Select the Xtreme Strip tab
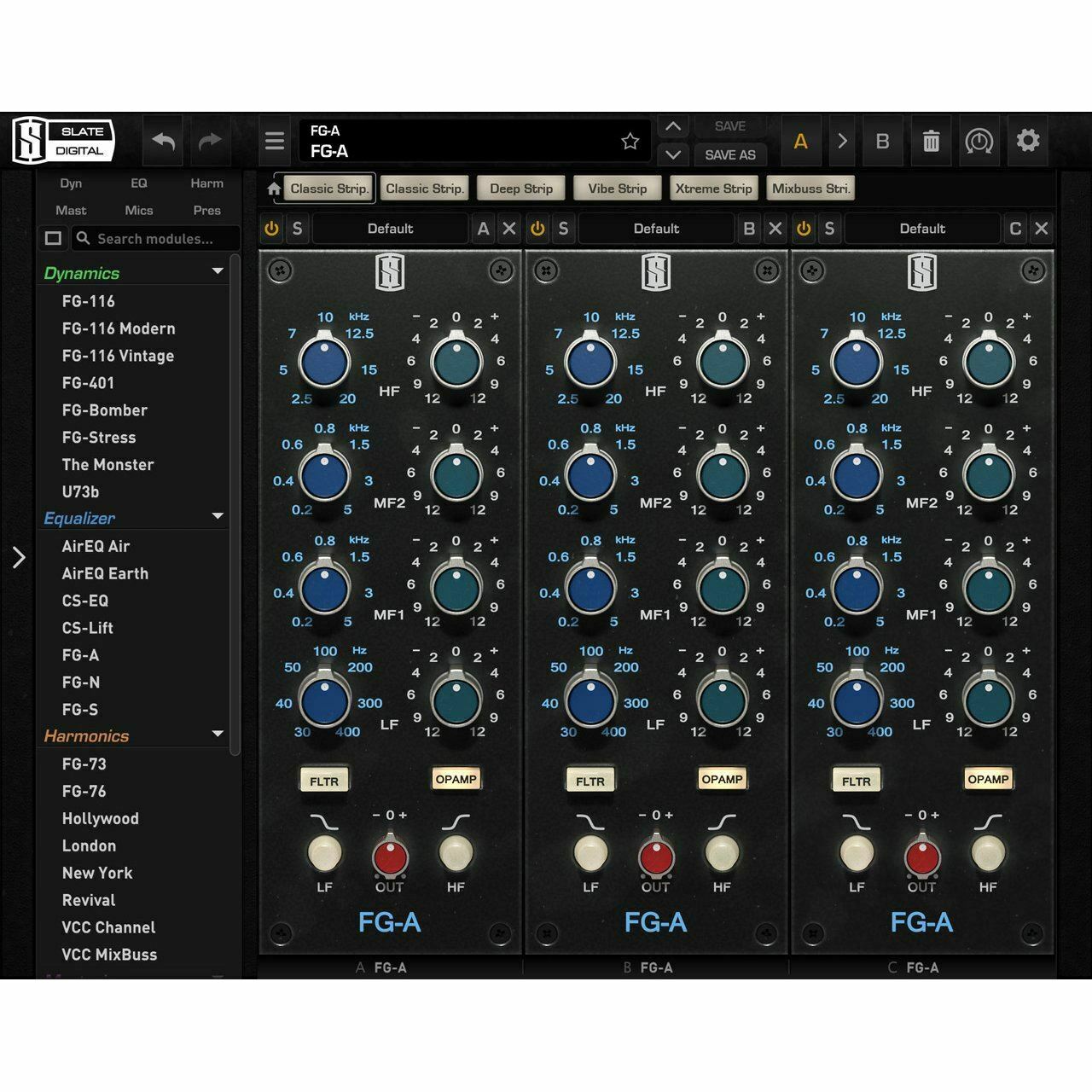Image resolution: width=1092 pixels, height=1092 pixels. pyautogui.click(x=714, y=189)
